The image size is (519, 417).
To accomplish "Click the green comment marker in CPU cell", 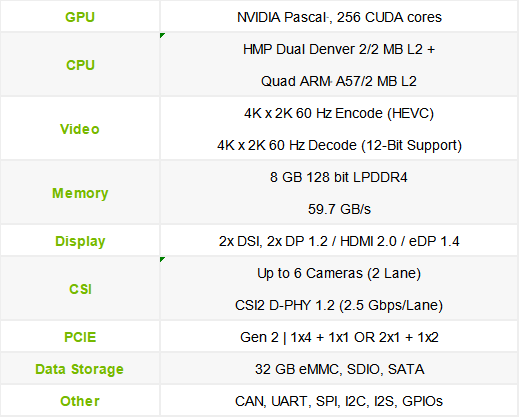I will coord(162,35).
